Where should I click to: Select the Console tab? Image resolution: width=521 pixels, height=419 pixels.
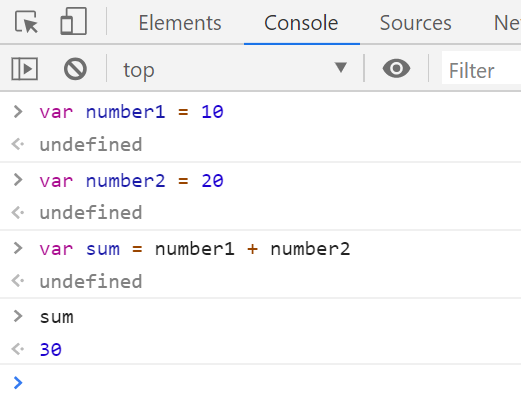(301, 23)
